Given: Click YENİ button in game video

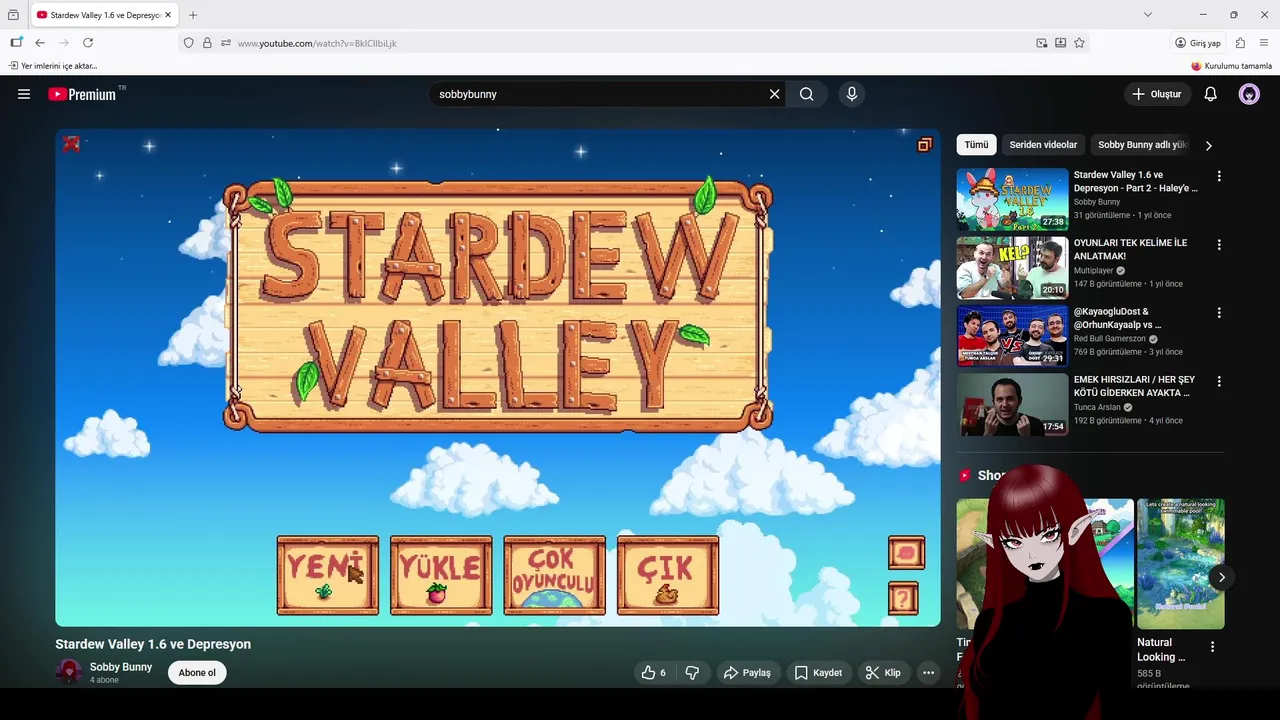Looking at the screenshot, I should 328,575.
